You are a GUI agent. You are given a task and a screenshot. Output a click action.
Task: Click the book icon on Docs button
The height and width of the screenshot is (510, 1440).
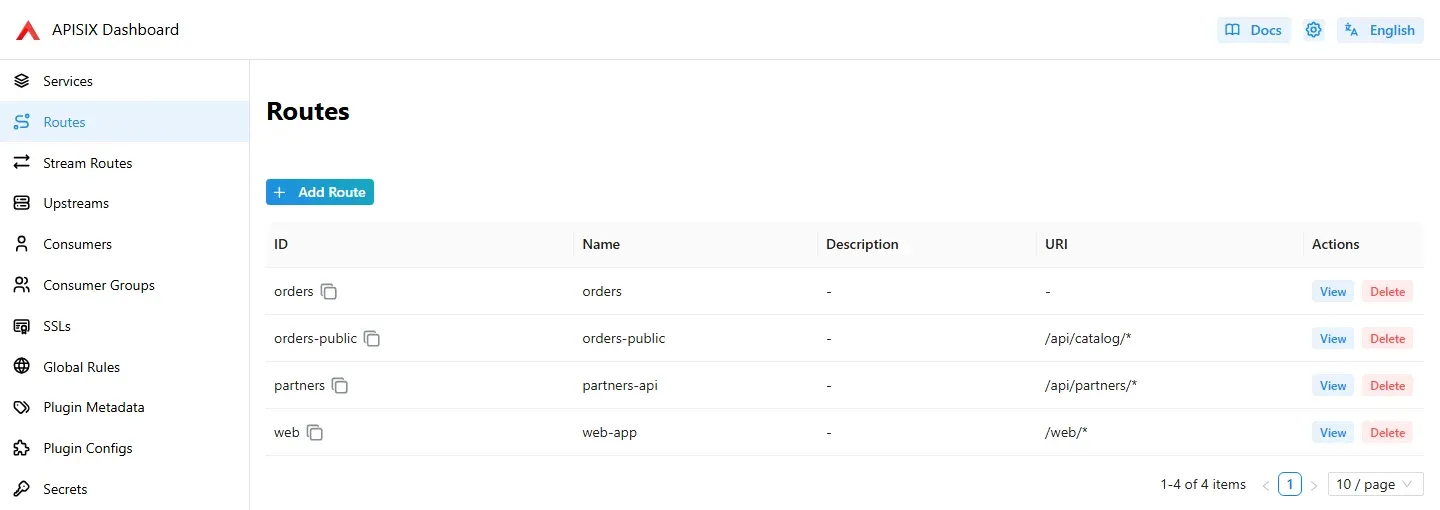pyautogui.click(x=1234, y=30)
